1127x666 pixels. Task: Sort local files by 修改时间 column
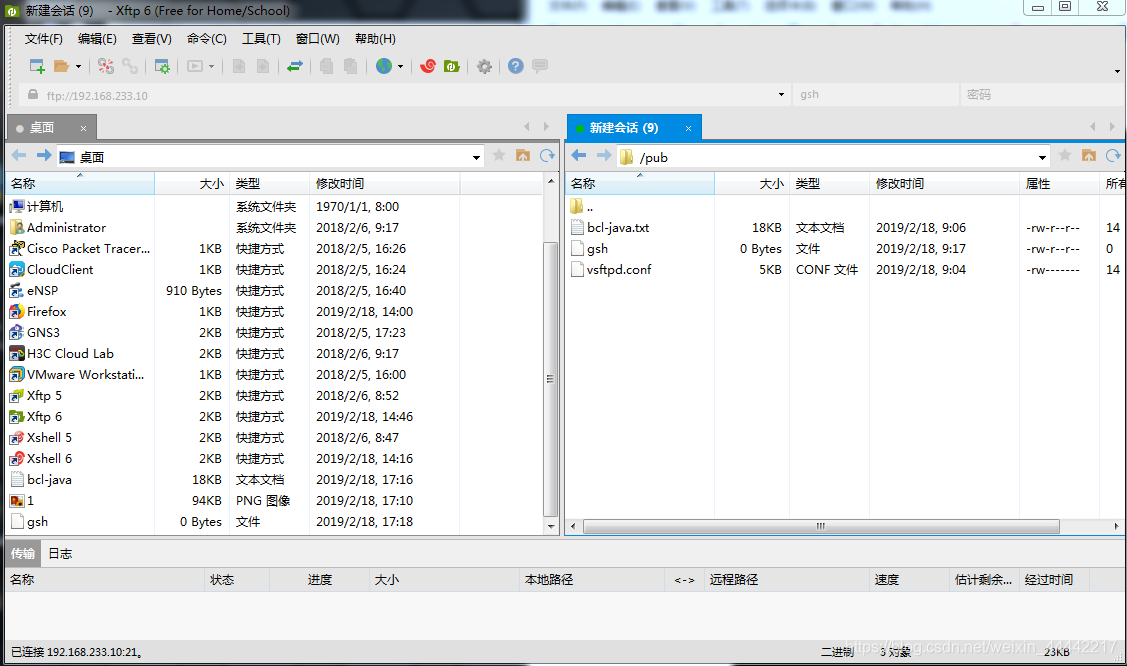point(385,184)
